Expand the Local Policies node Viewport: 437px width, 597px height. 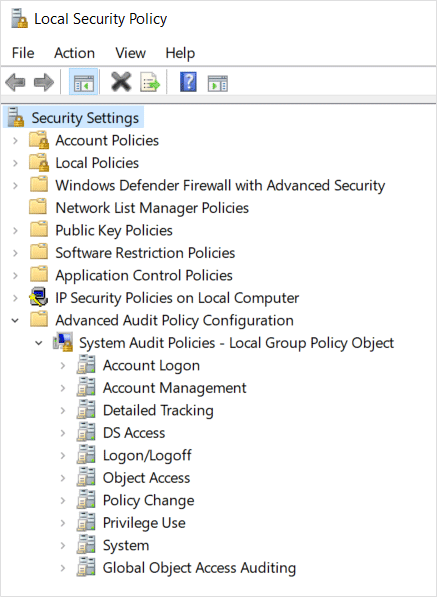[x=15, y=163]
